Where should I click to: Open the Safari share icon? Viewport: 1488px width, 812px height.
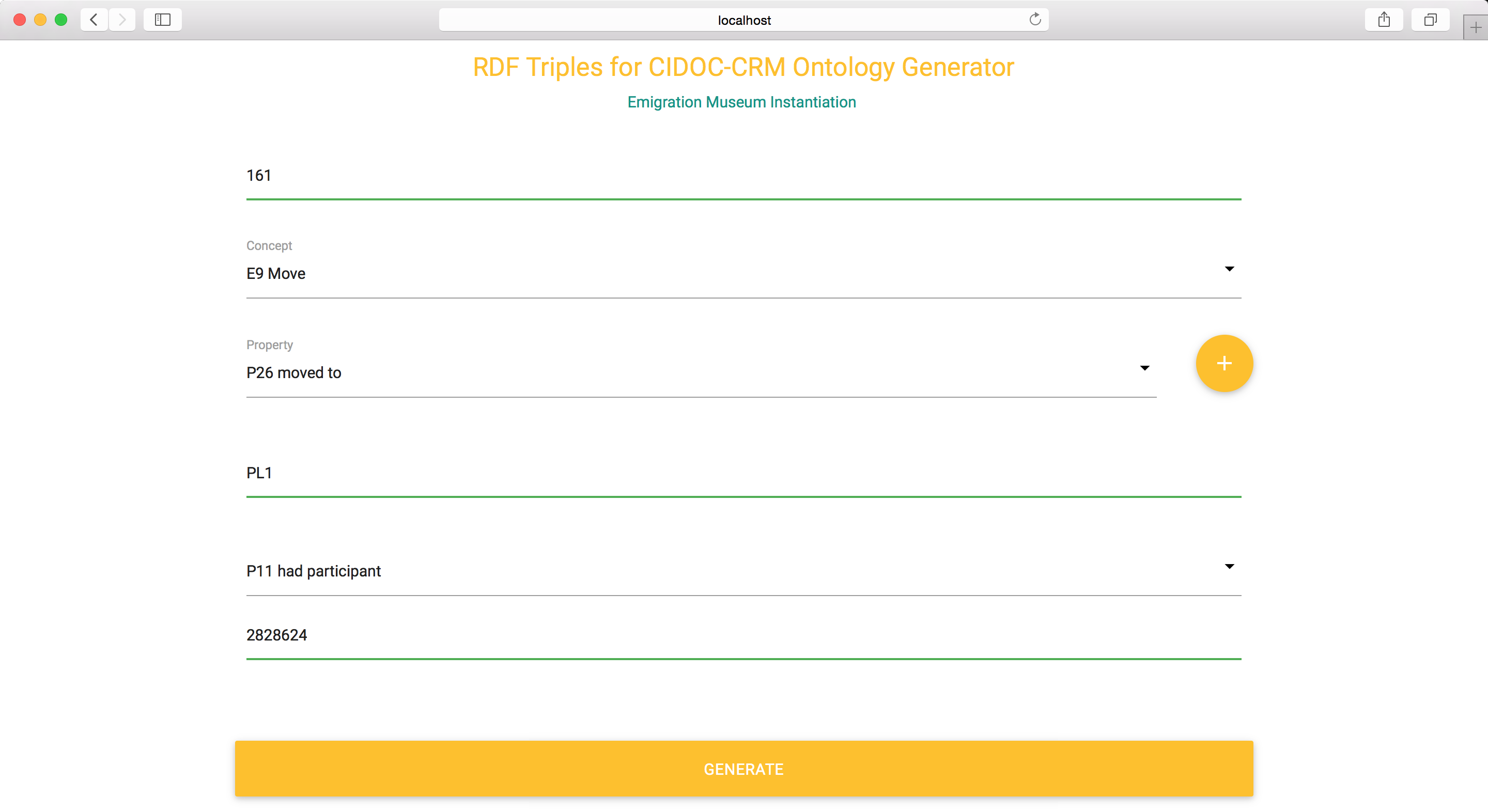click(x=1384, y=20)
